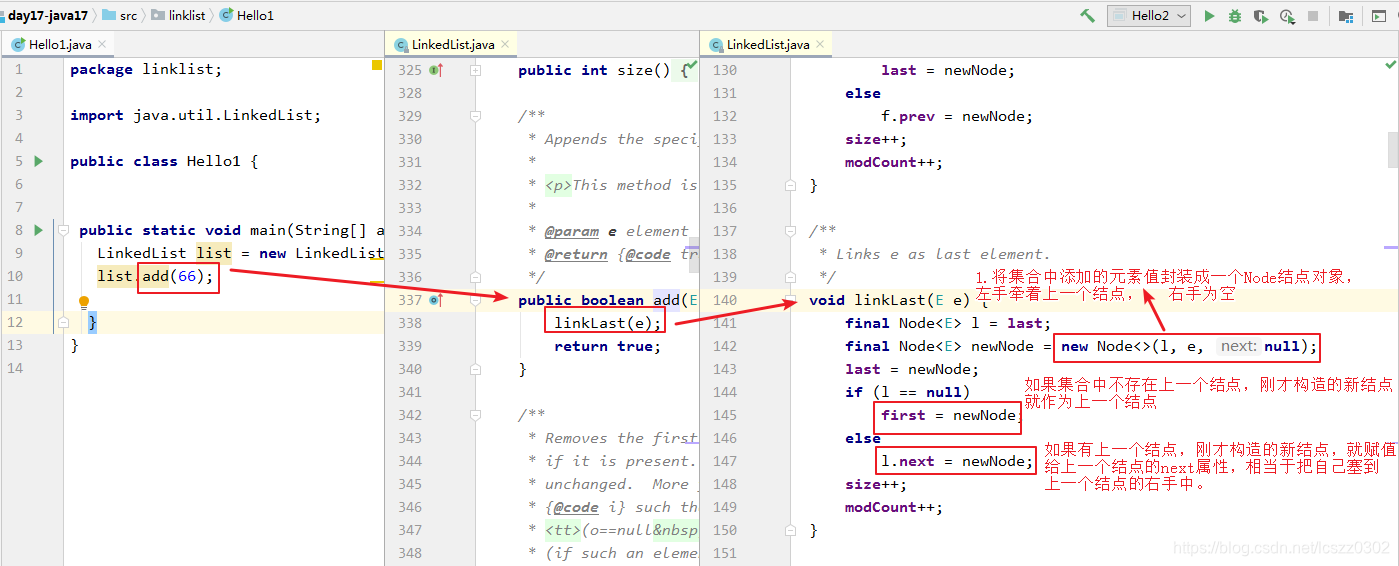Open Project Structure folder icon in toolbar

click(x=1346, y=16)
